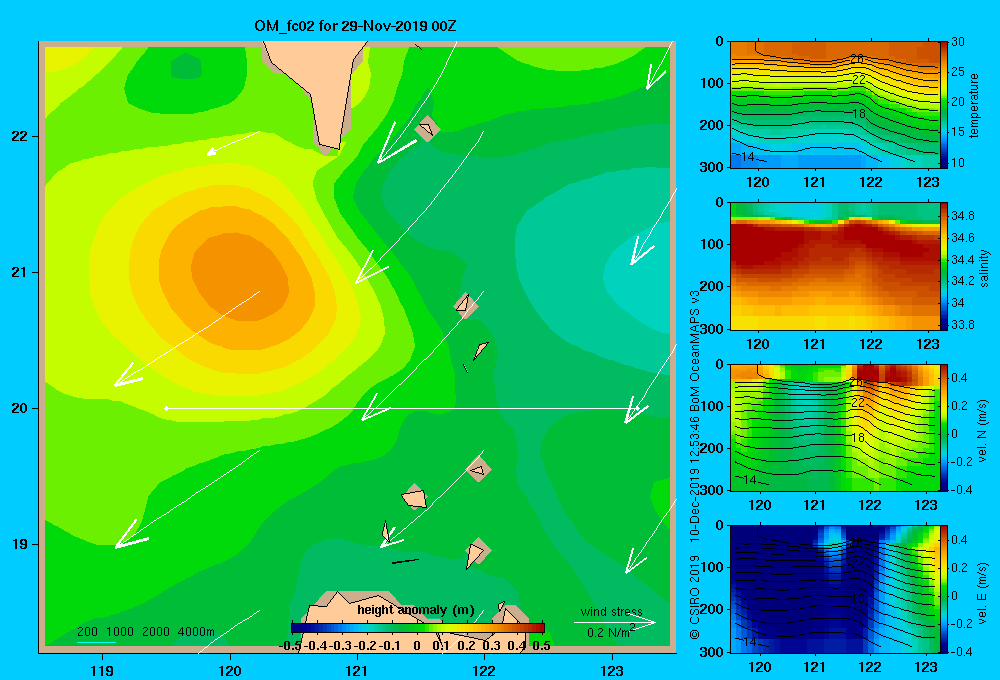The image size is (1000, 680).
Task: Click the 200 depth label on vel. N panel
Action: [711, 448]
